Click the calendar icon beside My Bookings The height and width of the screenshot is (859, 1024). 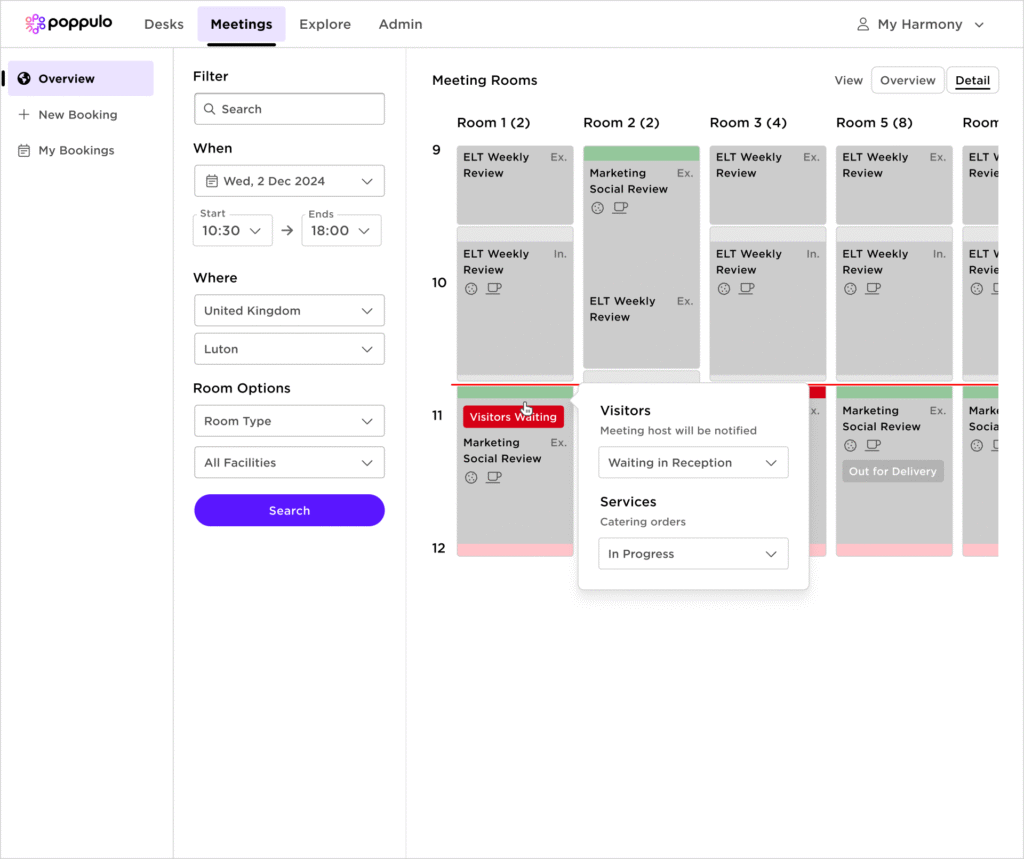24,151
